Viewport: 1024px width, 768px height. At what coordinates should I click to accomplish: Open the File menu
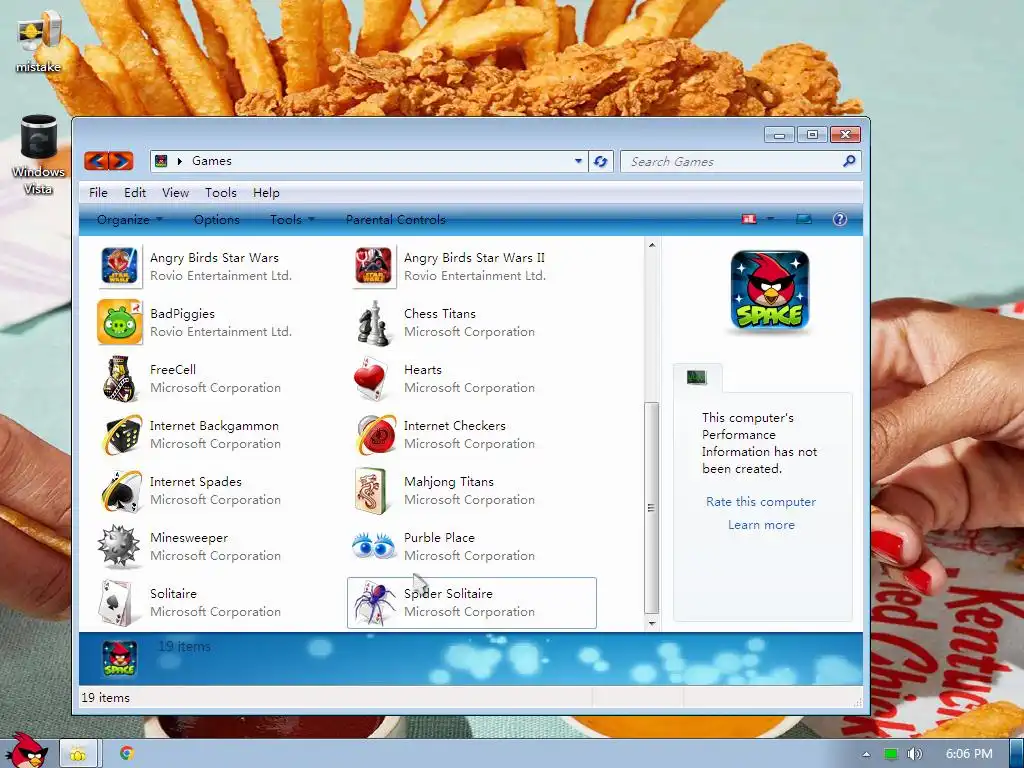coord(98,193)
